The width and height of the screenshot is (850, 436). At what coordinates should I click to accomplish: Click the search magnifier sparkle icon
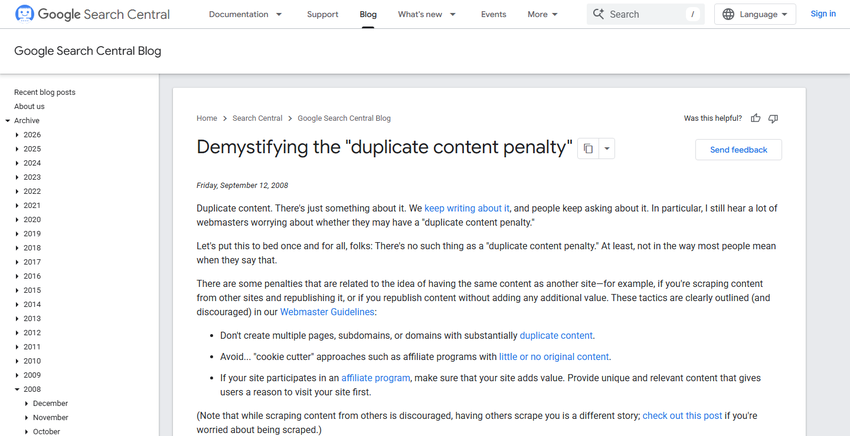coord(598,14)
